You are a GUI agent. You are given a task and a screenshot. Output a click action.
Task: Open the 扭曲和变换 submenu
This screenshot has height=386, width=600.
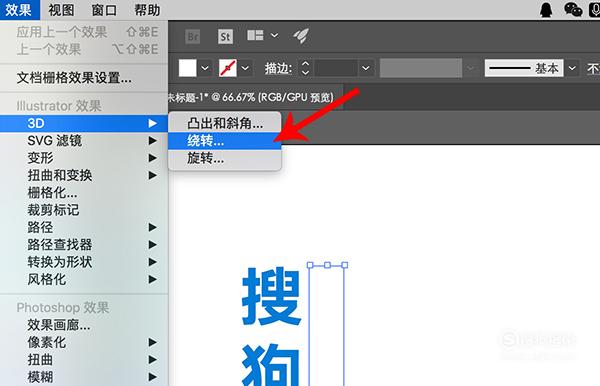pos(84,175)
